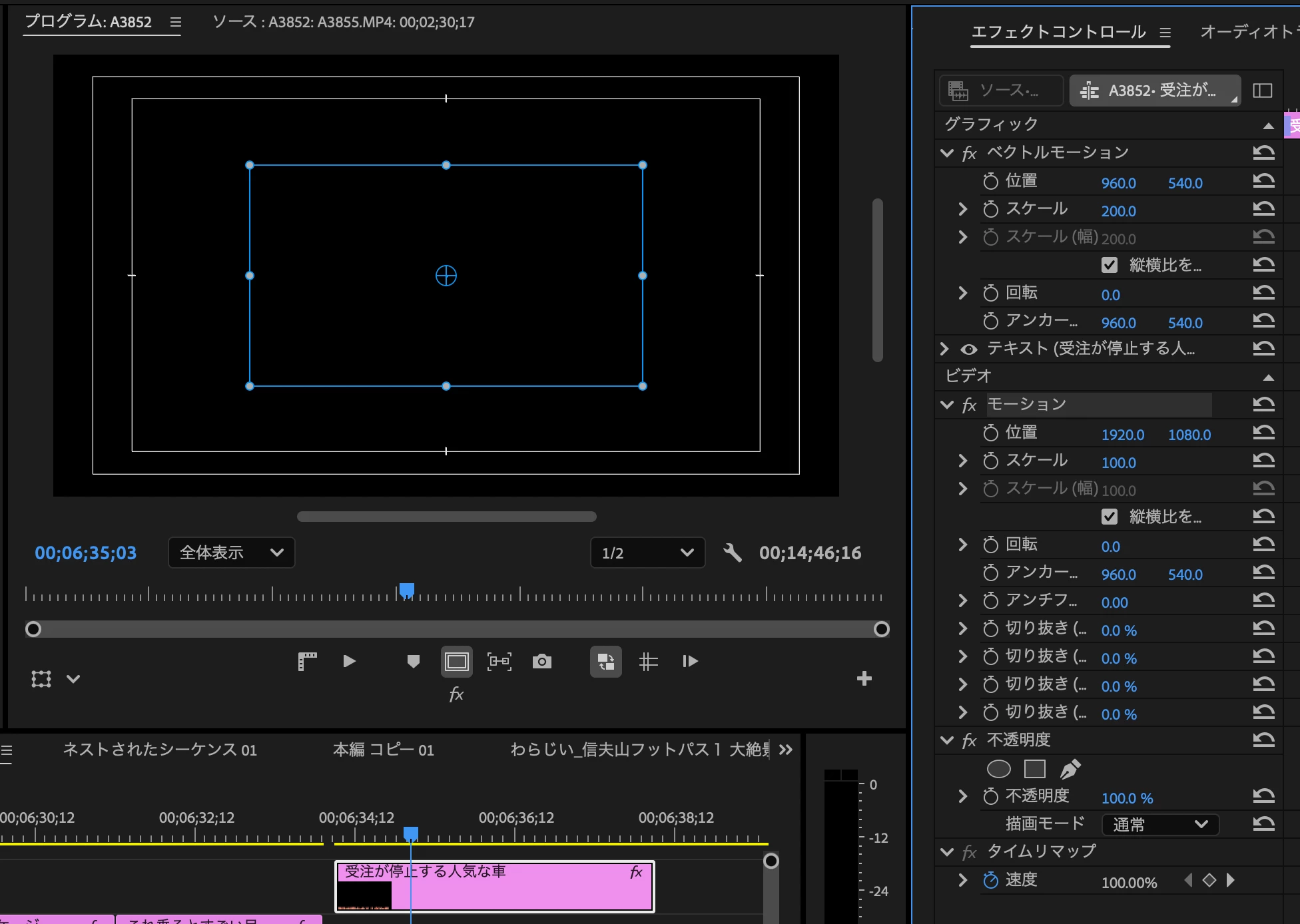Hide the テキスト layer with eye icon

[x=969, y=349]
